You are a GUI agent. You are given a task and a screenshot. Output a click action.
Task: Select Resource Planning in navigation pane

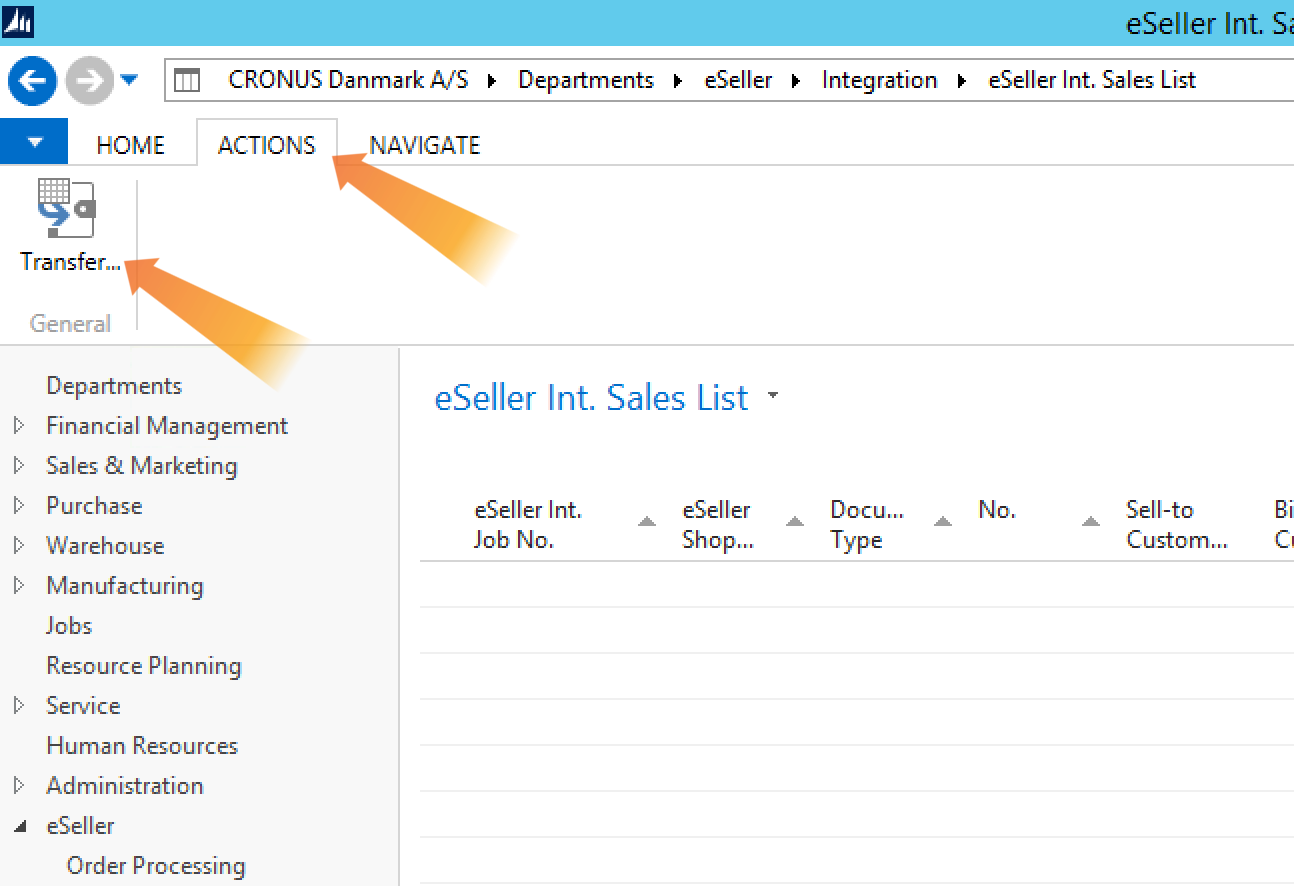tap(144, 666)
